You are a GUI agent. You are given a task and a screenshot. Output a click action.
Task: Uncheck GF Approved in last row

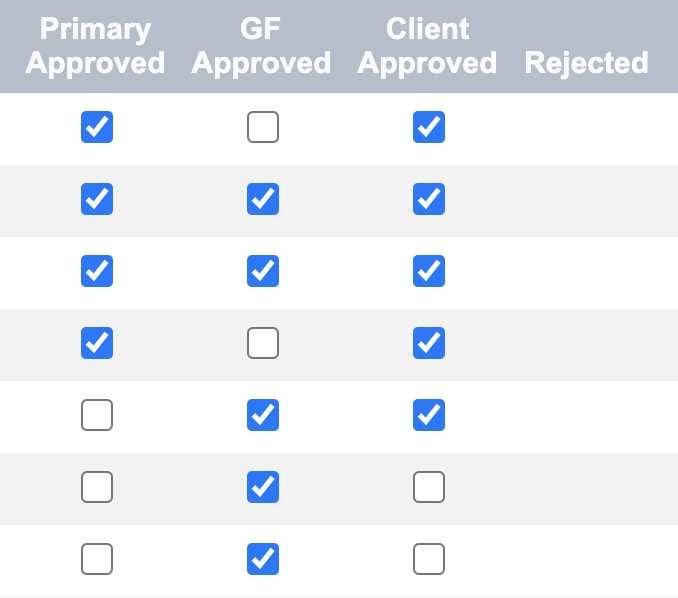[x=263, y=559]
